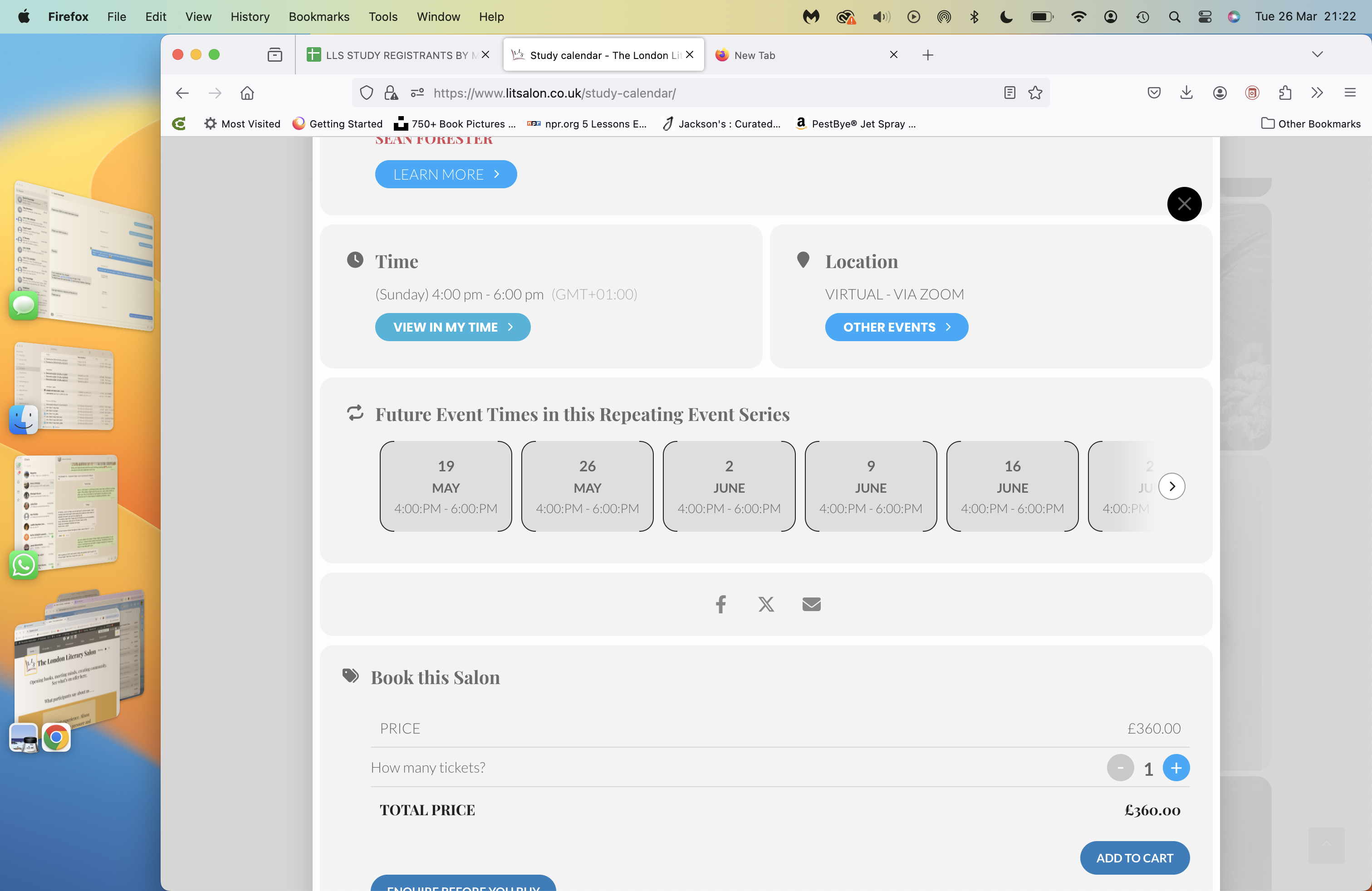Bookmark this page with star icon

[1035, 93]
